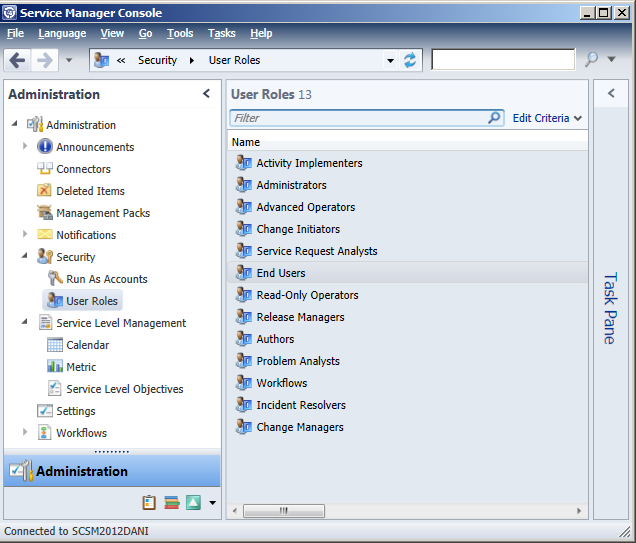Open the breadcrumb address dropdown

click(390, 61)
